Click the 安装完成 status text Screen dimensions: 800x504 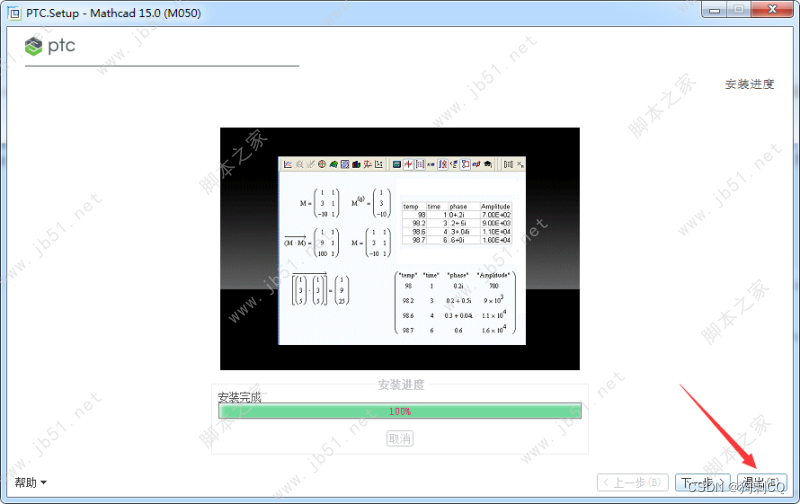point(239,397)
